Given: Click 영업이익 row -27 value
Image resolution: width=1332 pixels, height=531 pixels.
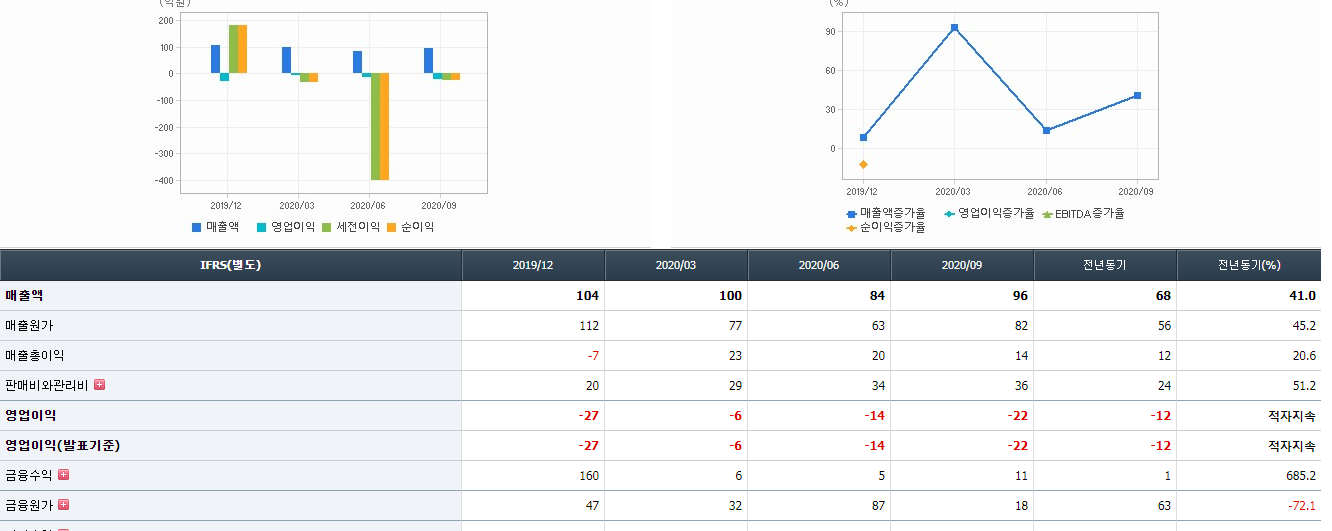Looking at the screenshot, I should 589,416.
